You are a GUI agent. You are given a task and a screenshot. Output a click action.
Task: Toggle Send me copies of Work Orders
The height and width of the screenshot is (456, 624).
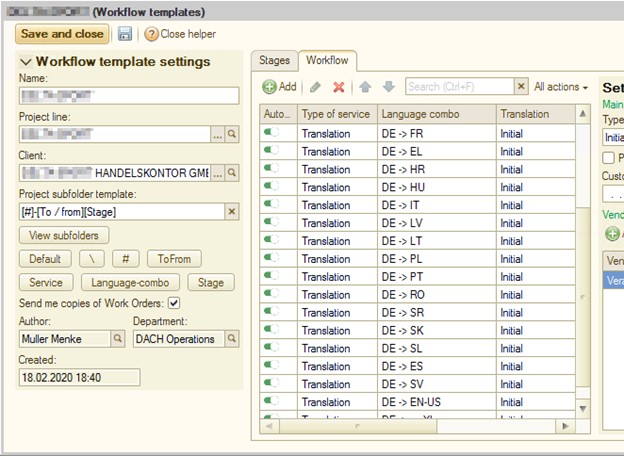coord(174,303)
